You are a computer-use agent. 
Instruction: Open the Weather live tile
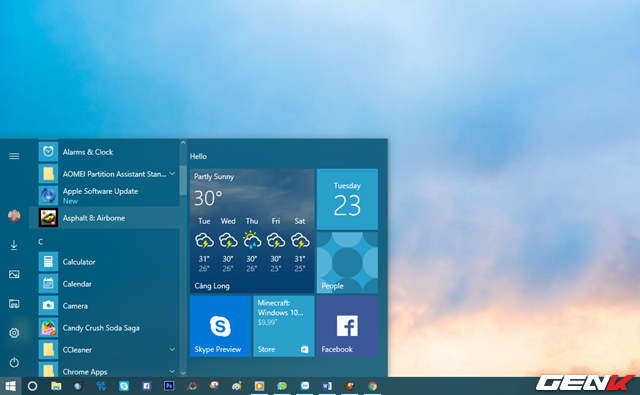tap(252, 231)
